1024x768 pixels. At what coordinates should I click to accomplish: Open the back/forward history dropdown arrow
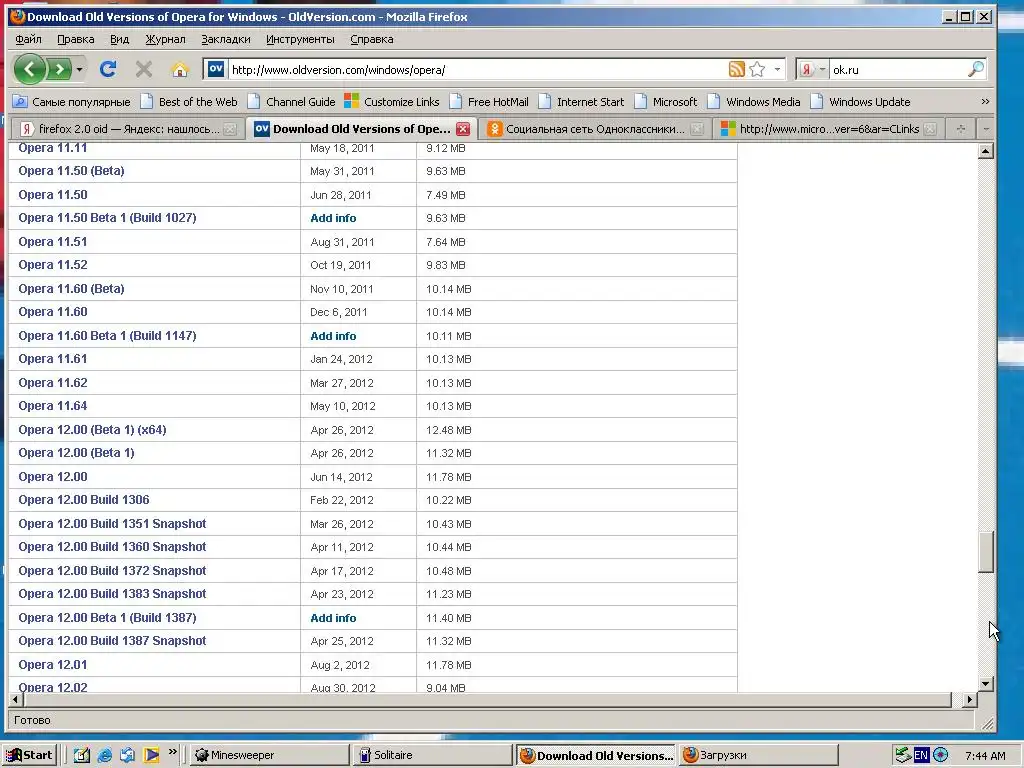point(79,69)
